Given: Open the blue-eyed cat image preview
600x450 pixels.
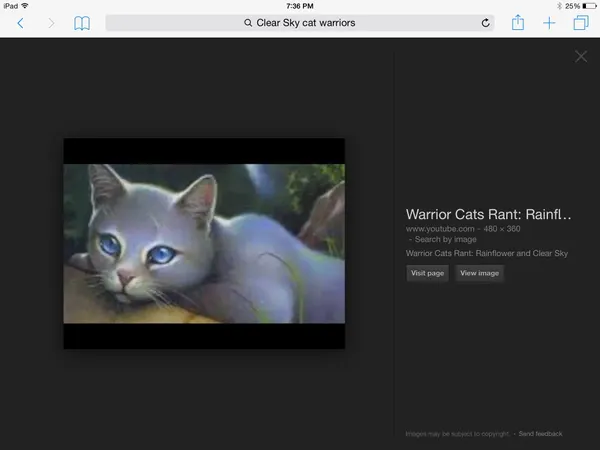Looking at the screenshot, I should click(204, 243).
